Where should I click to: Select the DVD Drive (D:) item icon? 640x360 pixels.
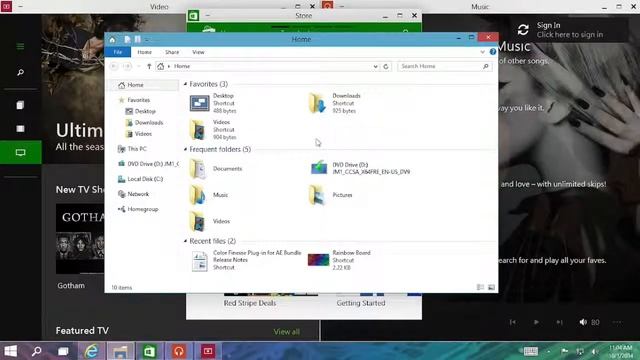pyautogui.click(x=319, y=168)
